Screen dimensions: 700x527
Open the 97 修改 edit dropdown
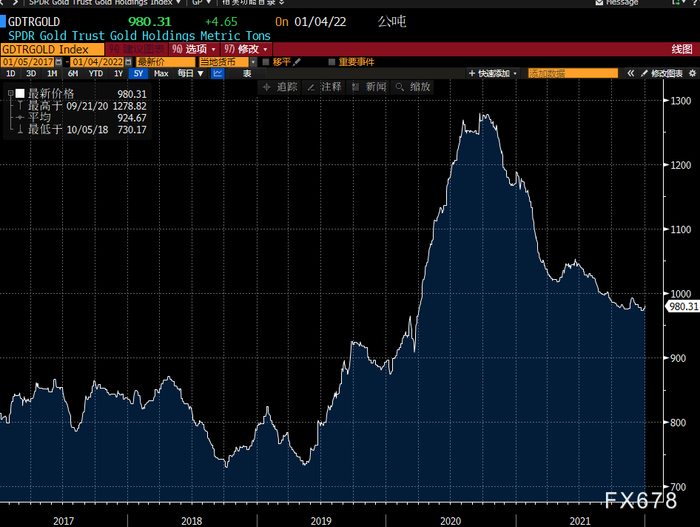(246, 49)
